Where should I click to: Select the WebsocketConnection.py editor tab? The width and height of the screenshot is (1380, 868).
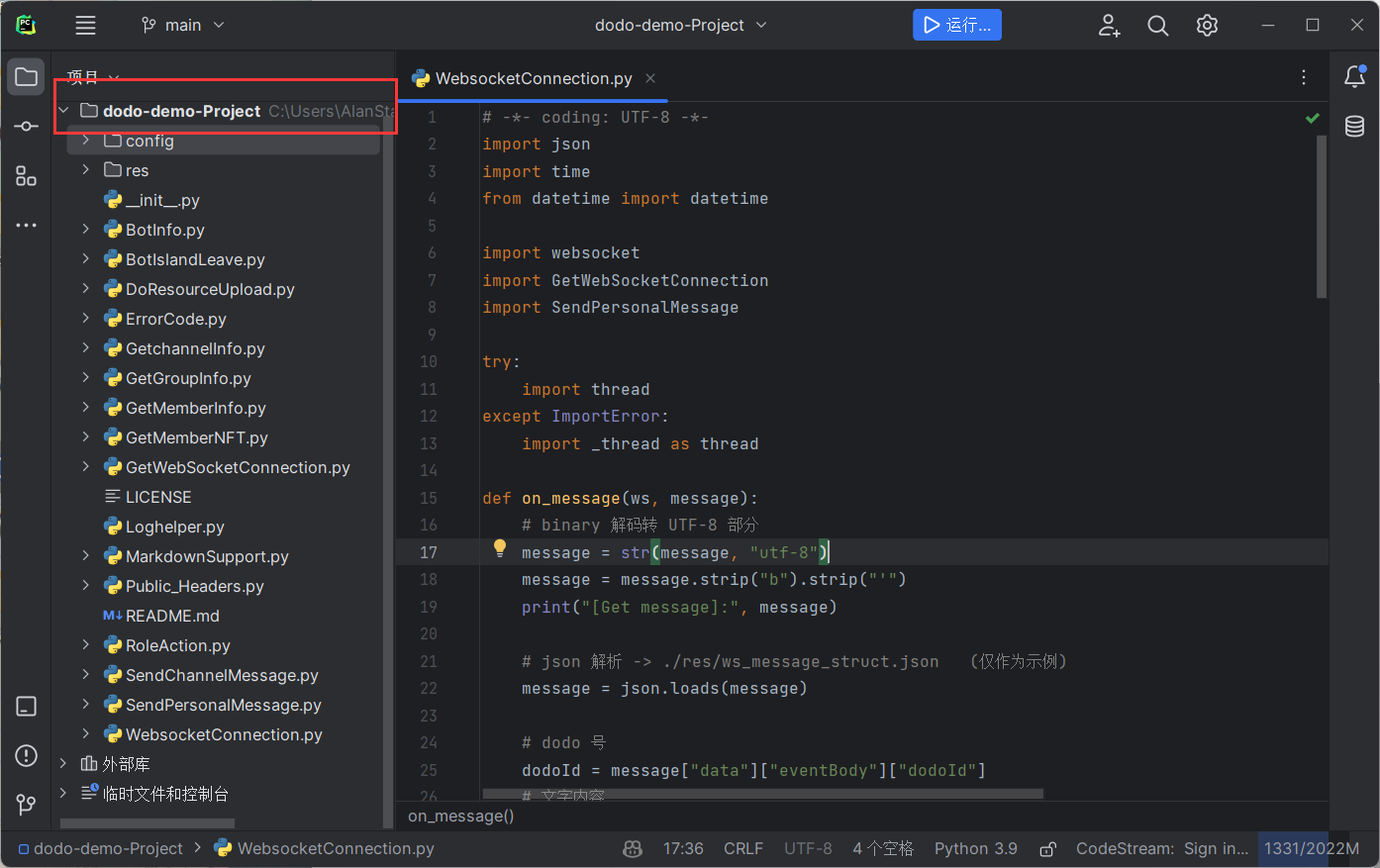point(533,78)
